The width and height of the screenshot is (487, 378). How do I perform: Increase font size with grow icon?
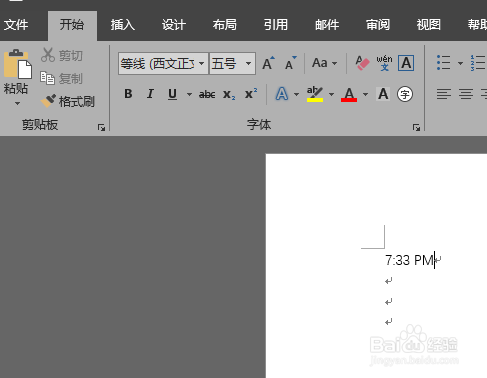coord(268,63)
